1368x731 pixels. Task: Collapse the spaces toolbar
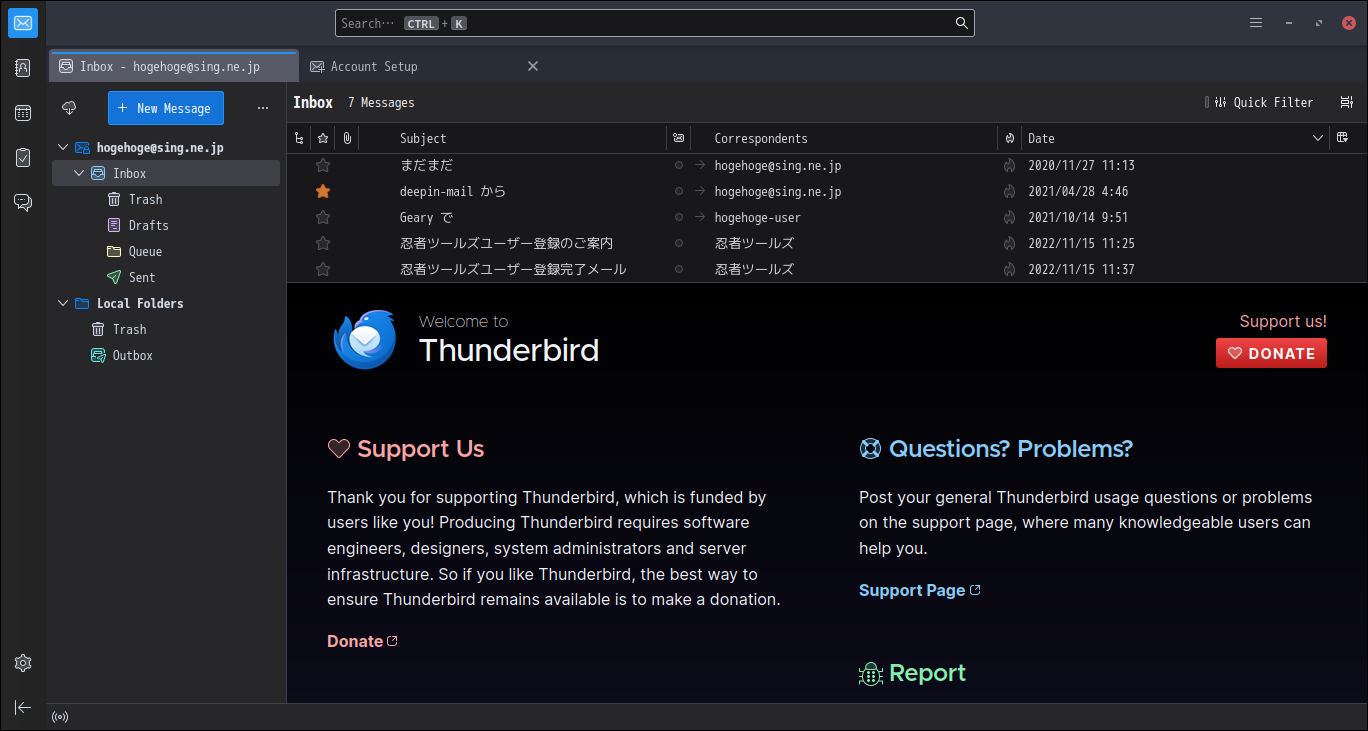click(23, 707)
